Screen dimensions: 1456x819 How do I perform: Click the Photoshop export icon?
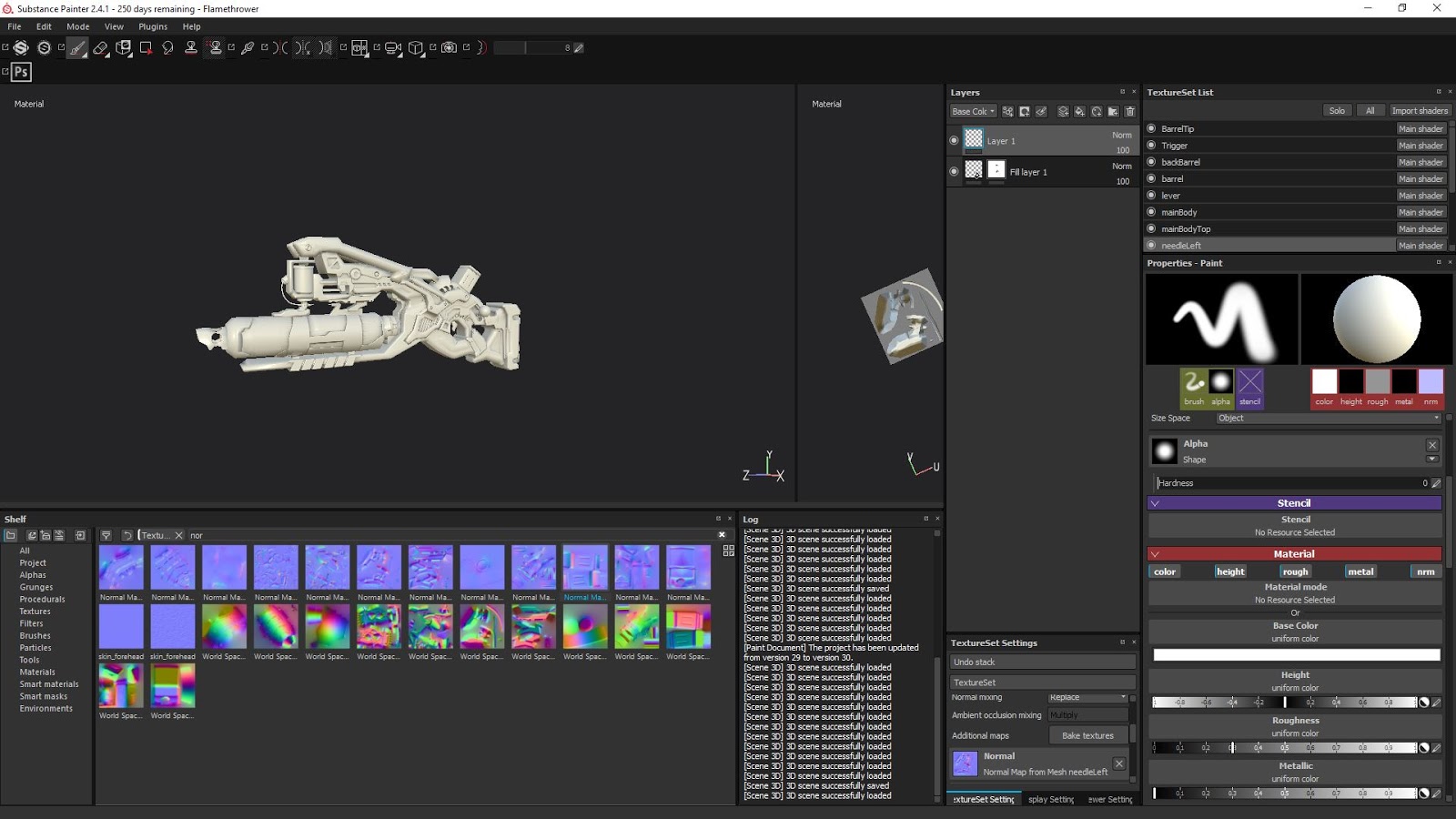click(21, 72)
